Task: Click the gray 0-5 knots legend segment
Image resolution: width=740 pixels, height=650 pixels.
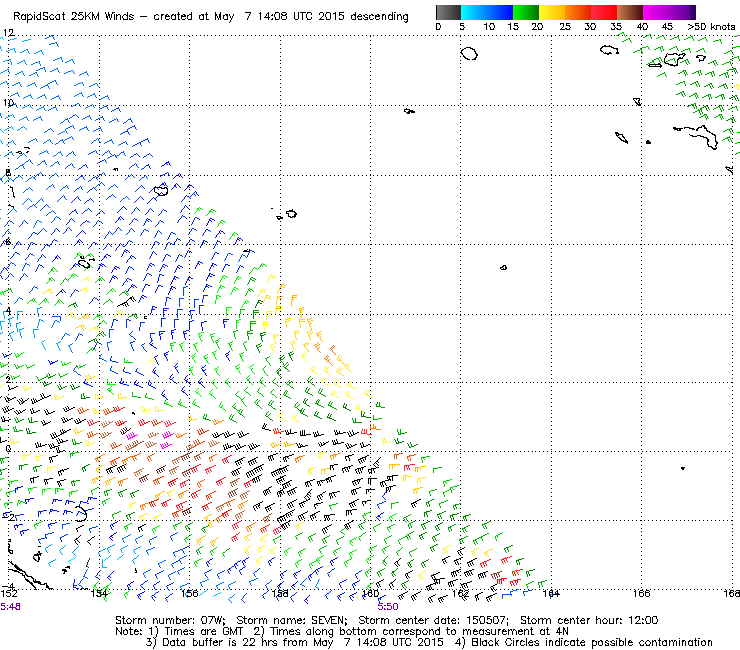Action: [448, 12]
